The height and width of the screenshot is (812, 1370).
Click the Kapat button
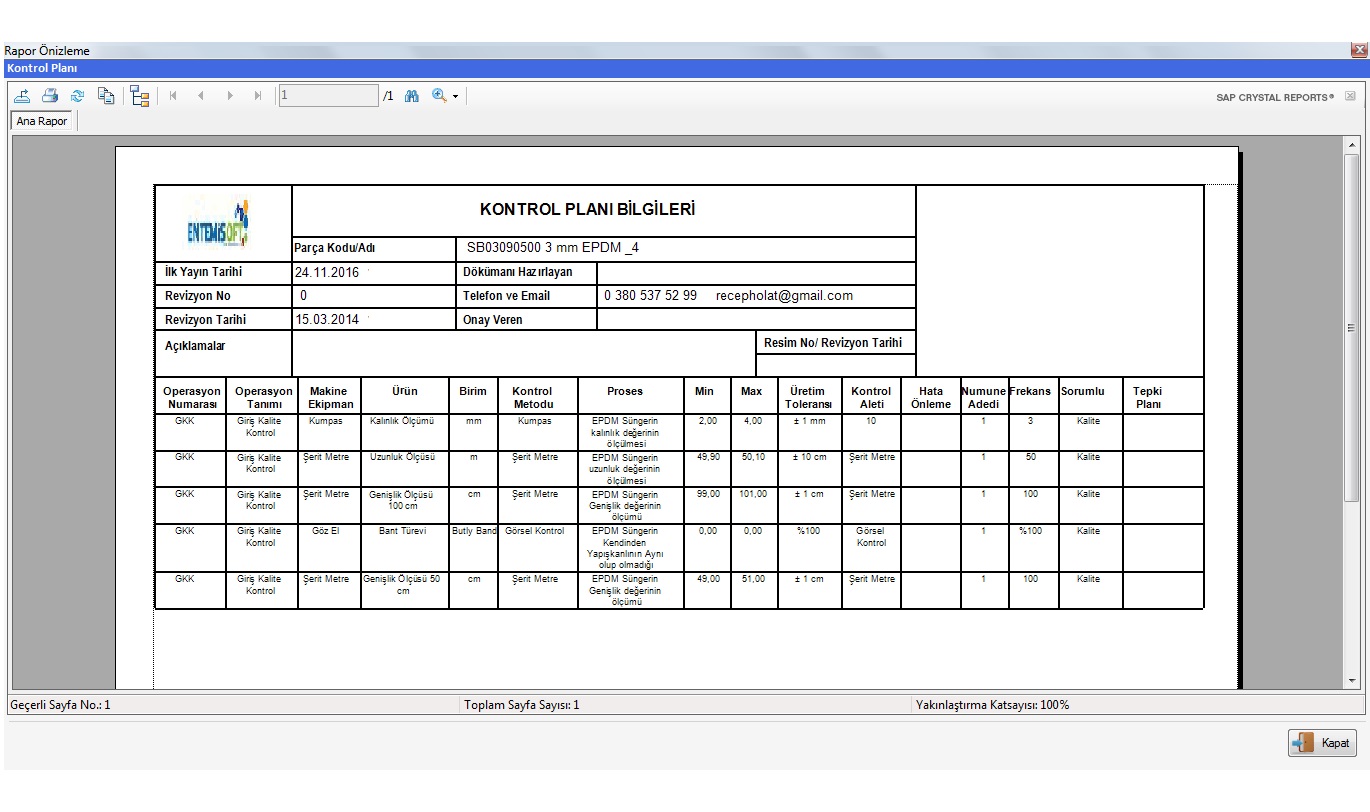1322,743
